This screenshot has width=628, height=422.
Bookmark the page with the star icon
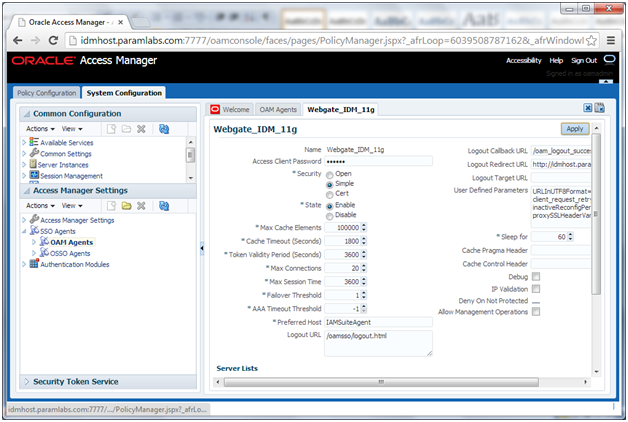[x=591, y=40]
